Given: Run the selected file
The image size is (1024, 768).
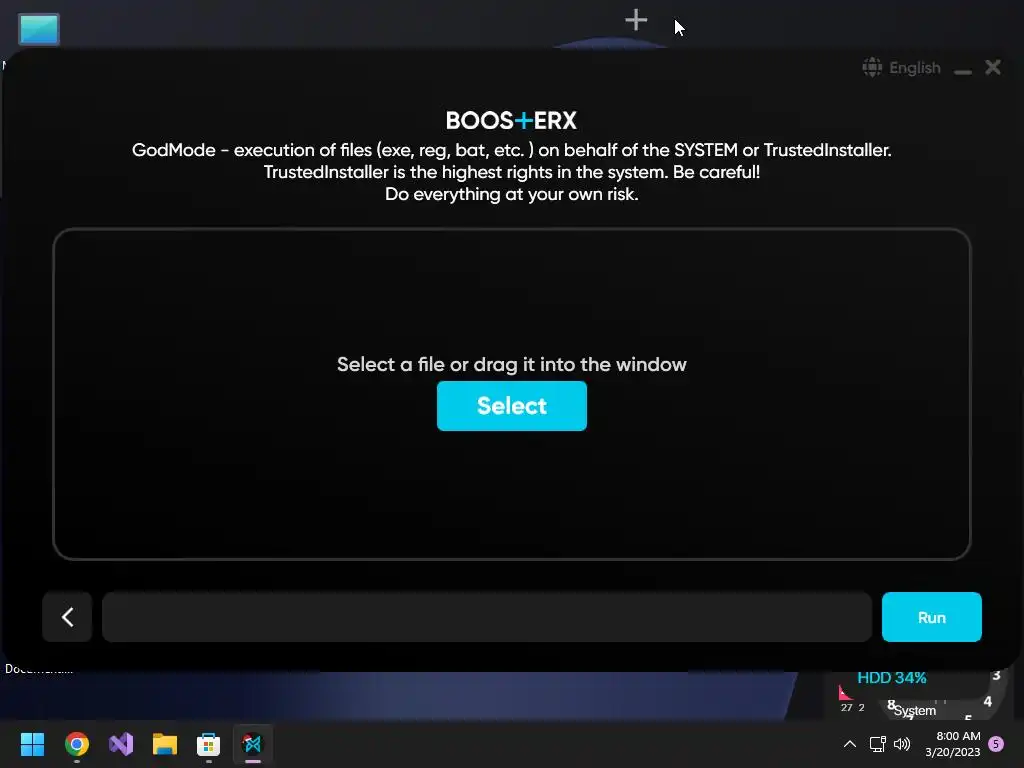Looking at the screenshot, I should 931,617.
